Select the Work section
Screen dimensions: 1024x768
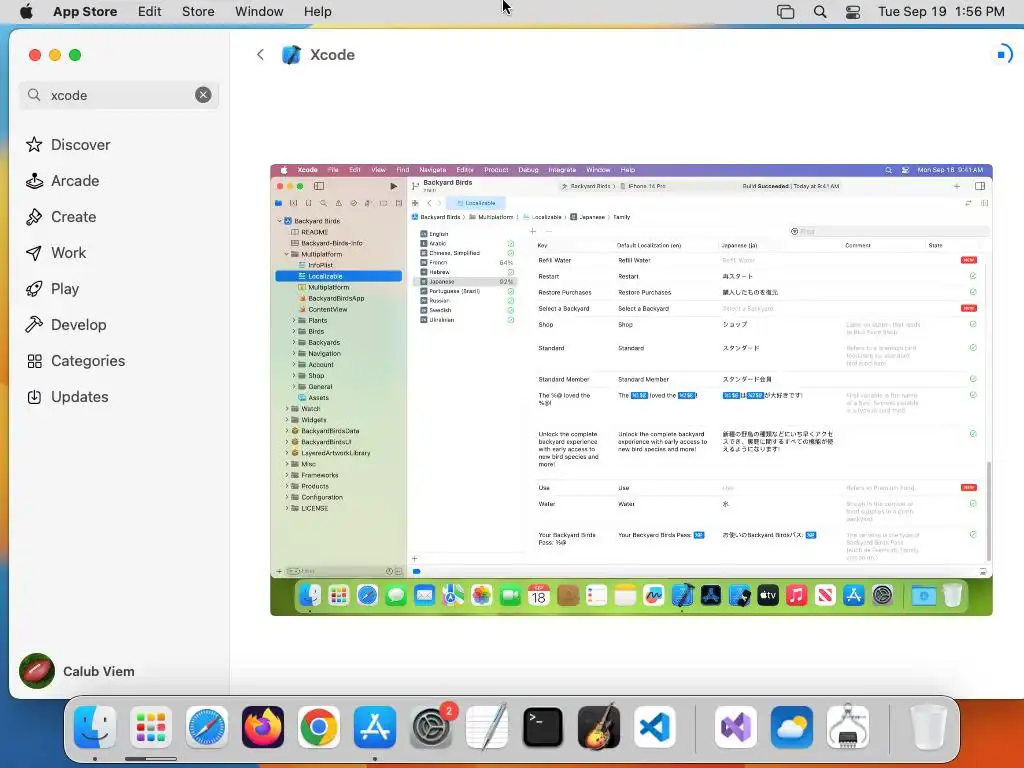pyautogui.click(x=56, y=253)
